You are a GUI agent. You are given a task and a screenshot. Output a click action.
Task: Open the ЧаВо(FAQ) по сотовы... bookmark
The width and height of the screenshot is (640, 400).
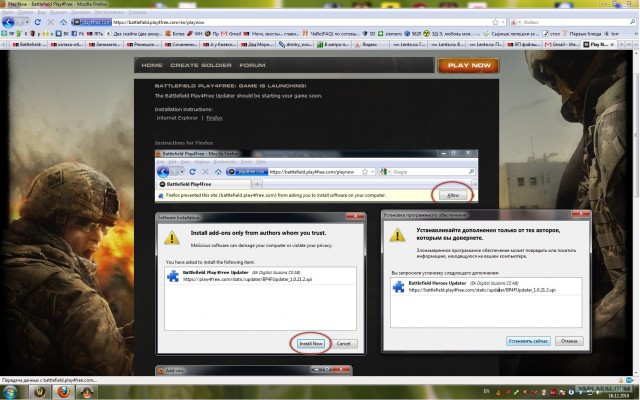331,33
